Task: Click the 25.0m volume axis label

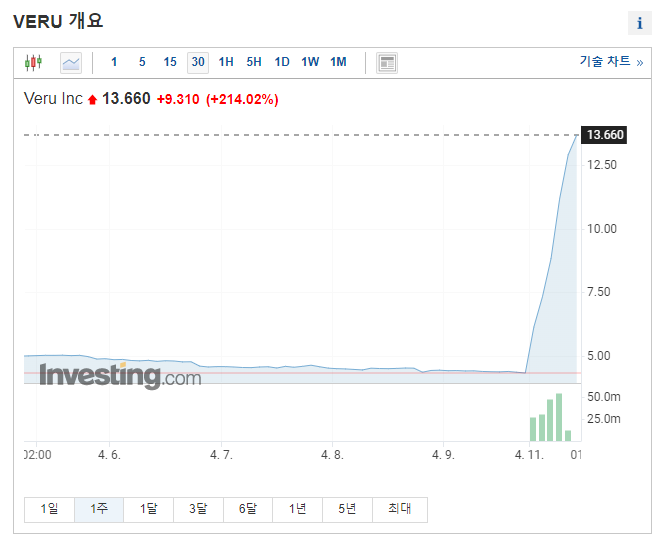Action: pyautogui.click(x=604, y=419)
